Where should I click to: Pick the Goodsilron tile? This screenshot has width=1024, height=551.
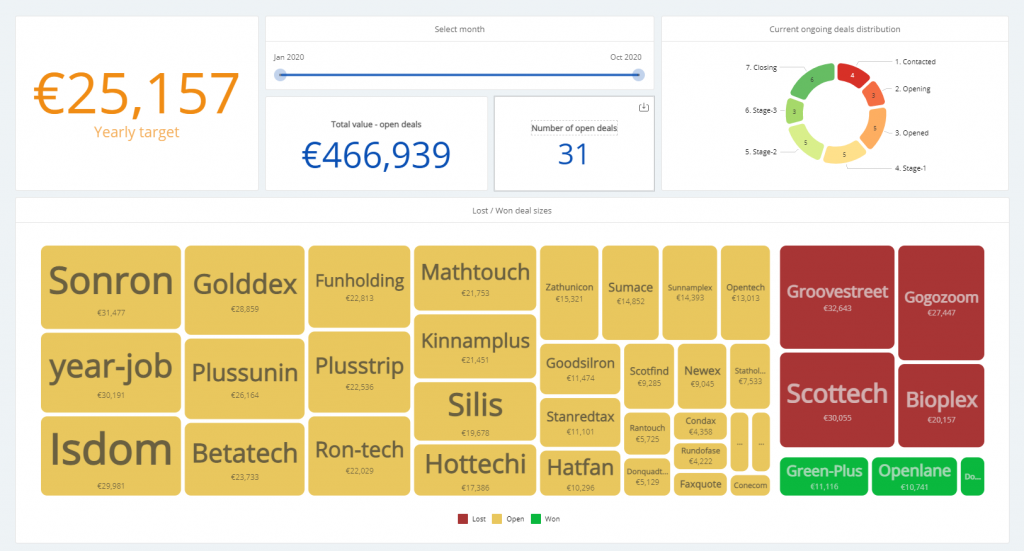[580, 369]
